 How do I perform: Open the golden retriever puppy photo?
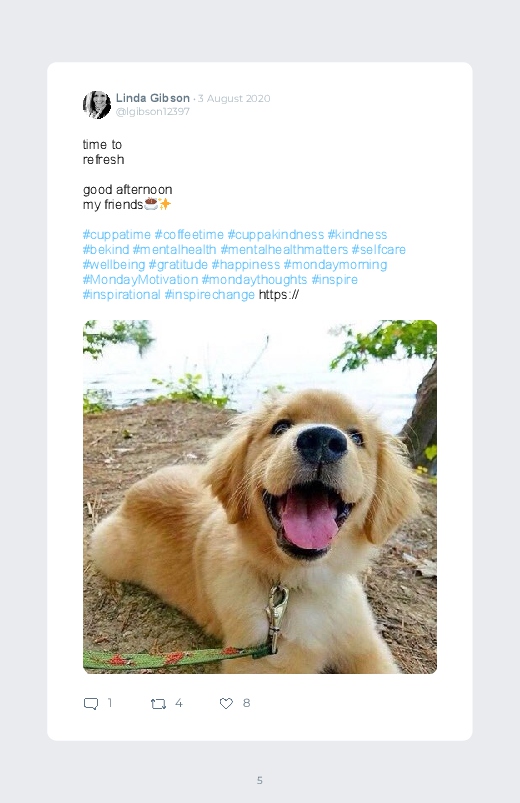point(260,497)
